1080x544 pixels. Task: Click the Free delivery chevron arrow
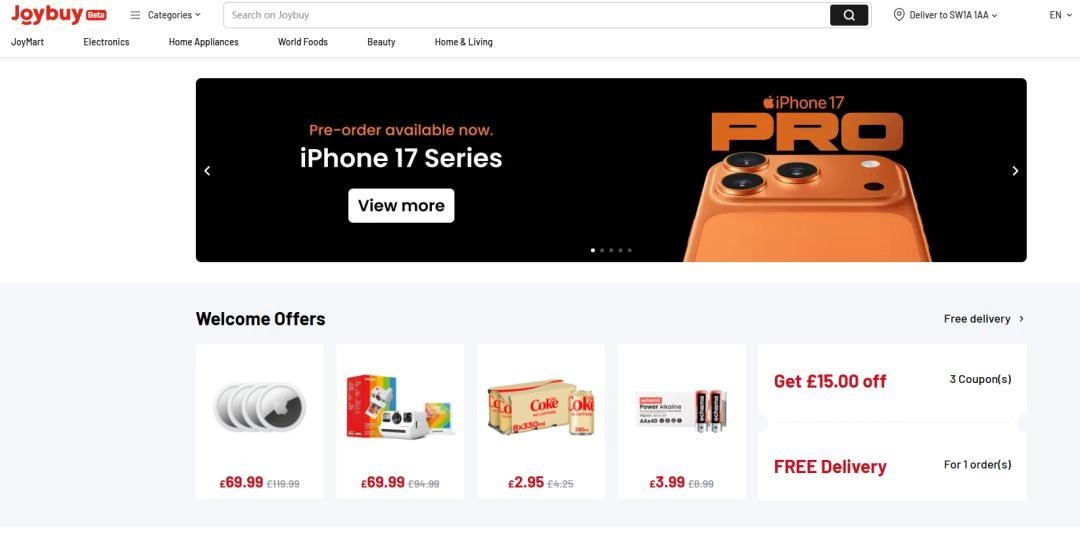click(x=1021, y=319)
